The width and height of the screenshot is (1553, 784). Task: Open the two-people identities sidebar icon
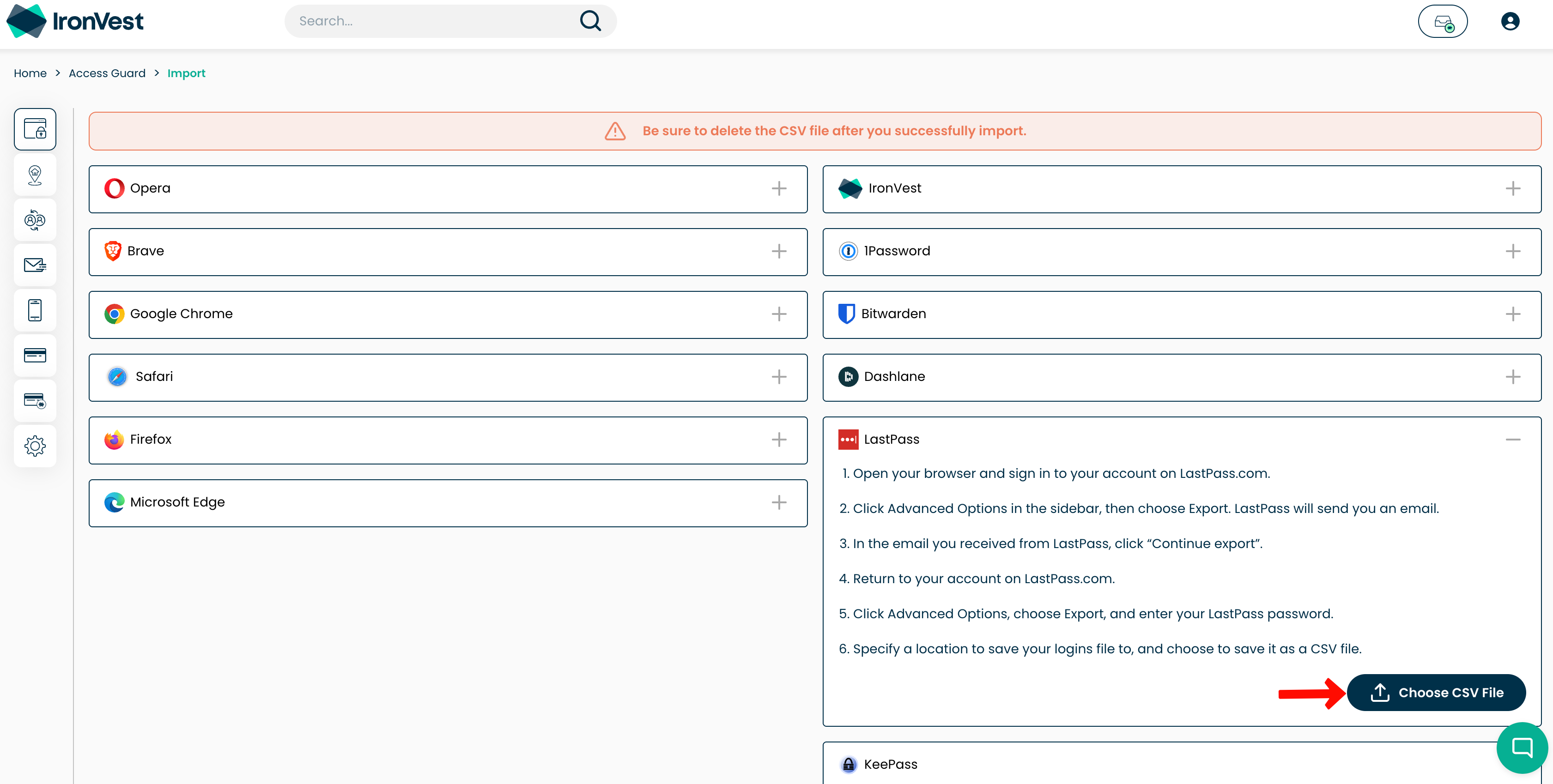[x=35, y=220]
